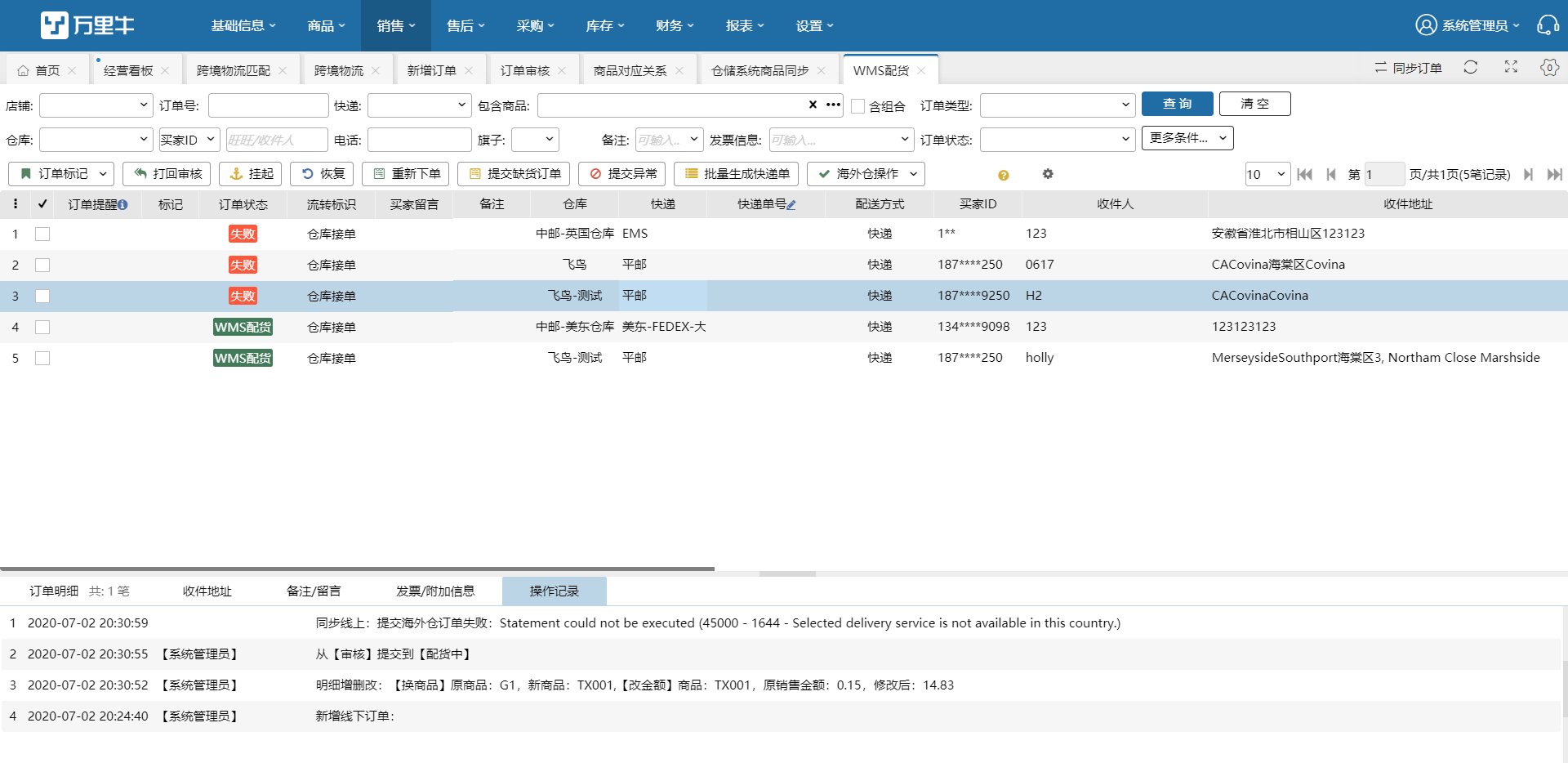Click the 查询 search button
This screenshot has width=1568, height=763.
pos(1178,104)
